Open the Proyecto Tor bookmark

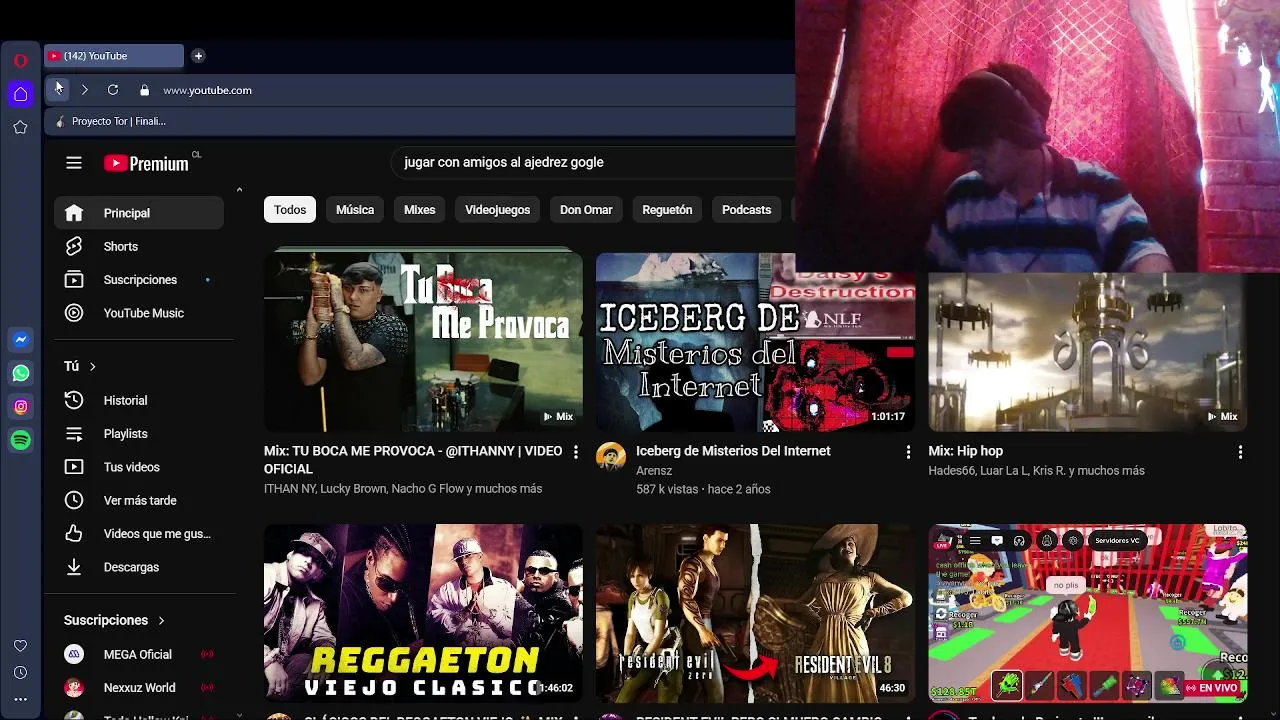point(111,121)
